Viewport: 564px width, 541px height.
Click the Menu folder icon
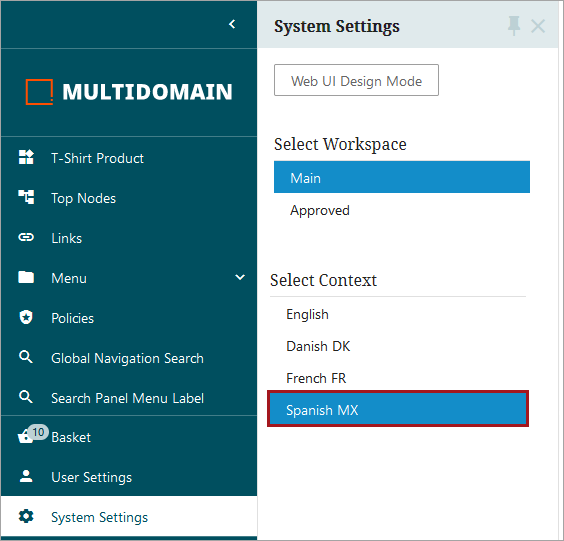26,277
